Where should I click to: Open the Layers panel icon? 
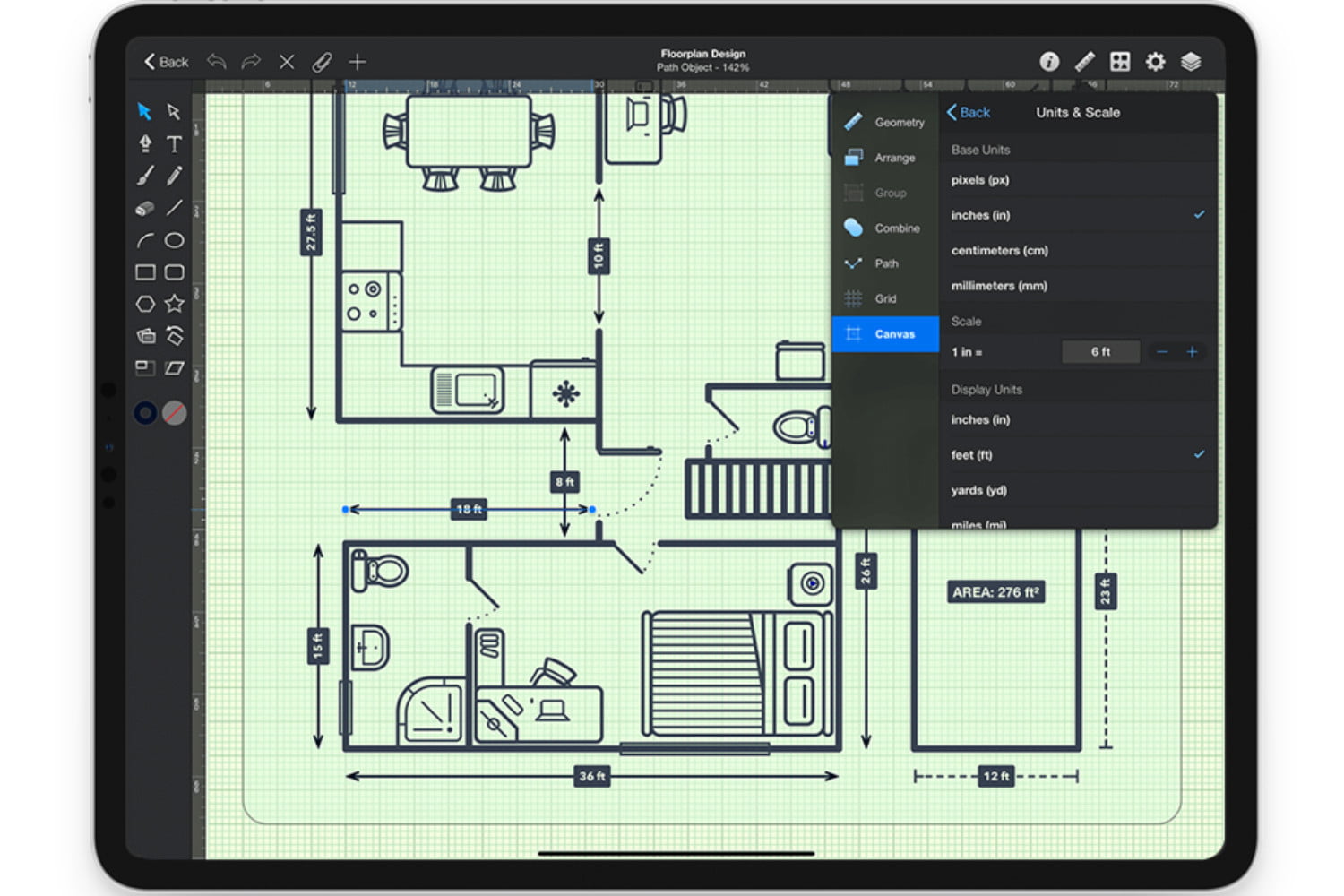coord(1190,62)
